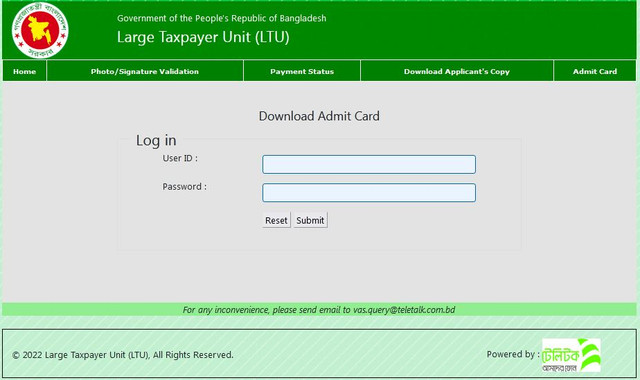The height and width of the screenshot is (380, 640).
Task: Open Download Applicant's Copy page
Action: (457, 71)
